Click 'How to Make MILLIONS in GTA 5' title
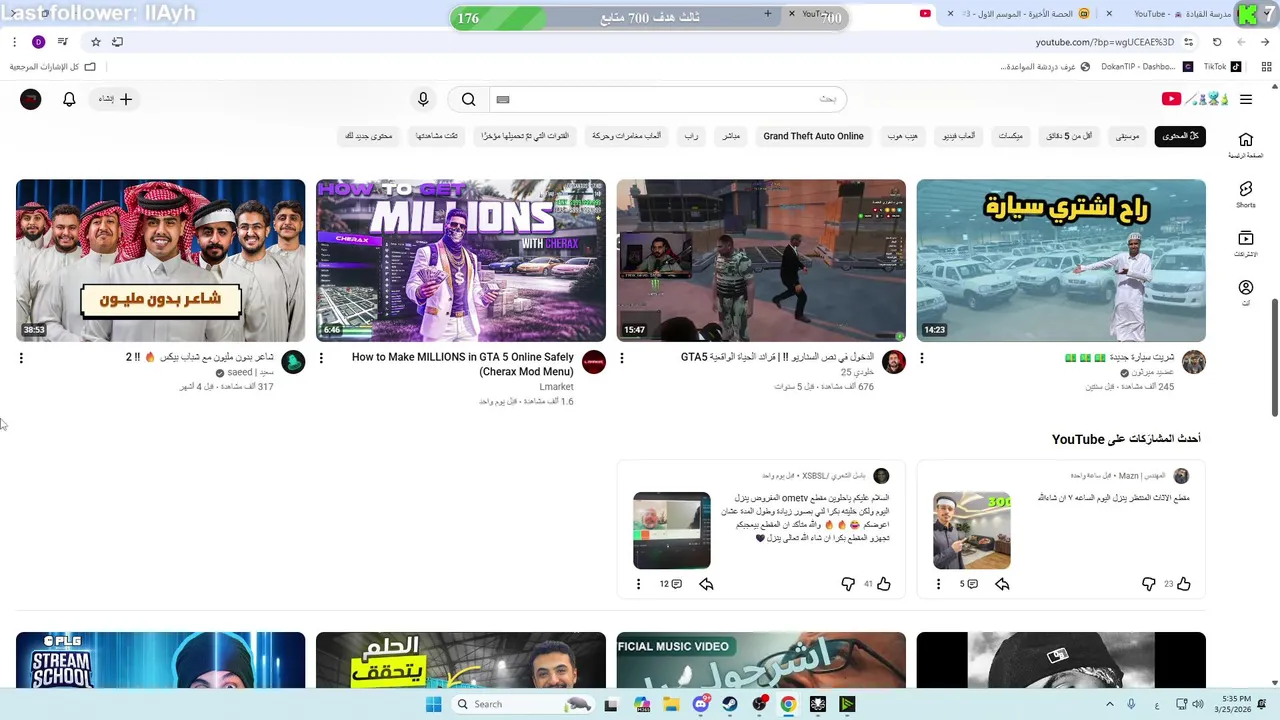 (x=463, y=364)
